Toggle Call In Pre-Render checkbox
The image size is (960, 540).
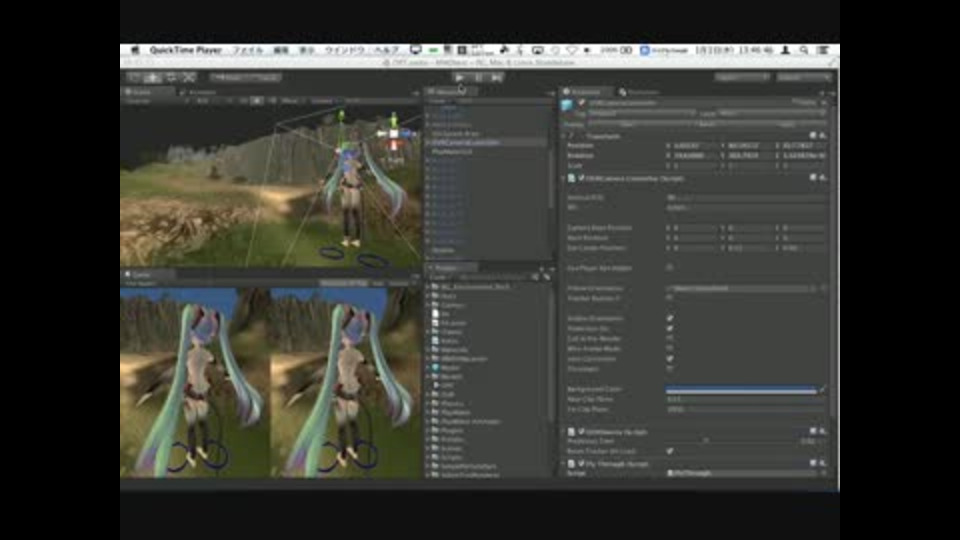point(669,338)
